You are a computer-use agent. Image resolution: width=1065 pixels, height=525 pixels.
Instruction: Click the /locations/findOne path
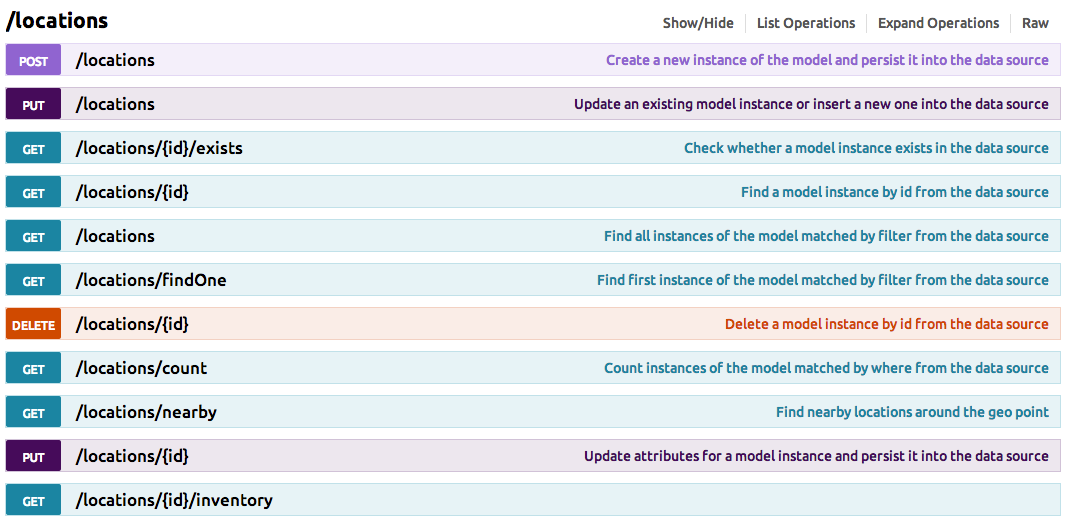click(x=151, y=280)
